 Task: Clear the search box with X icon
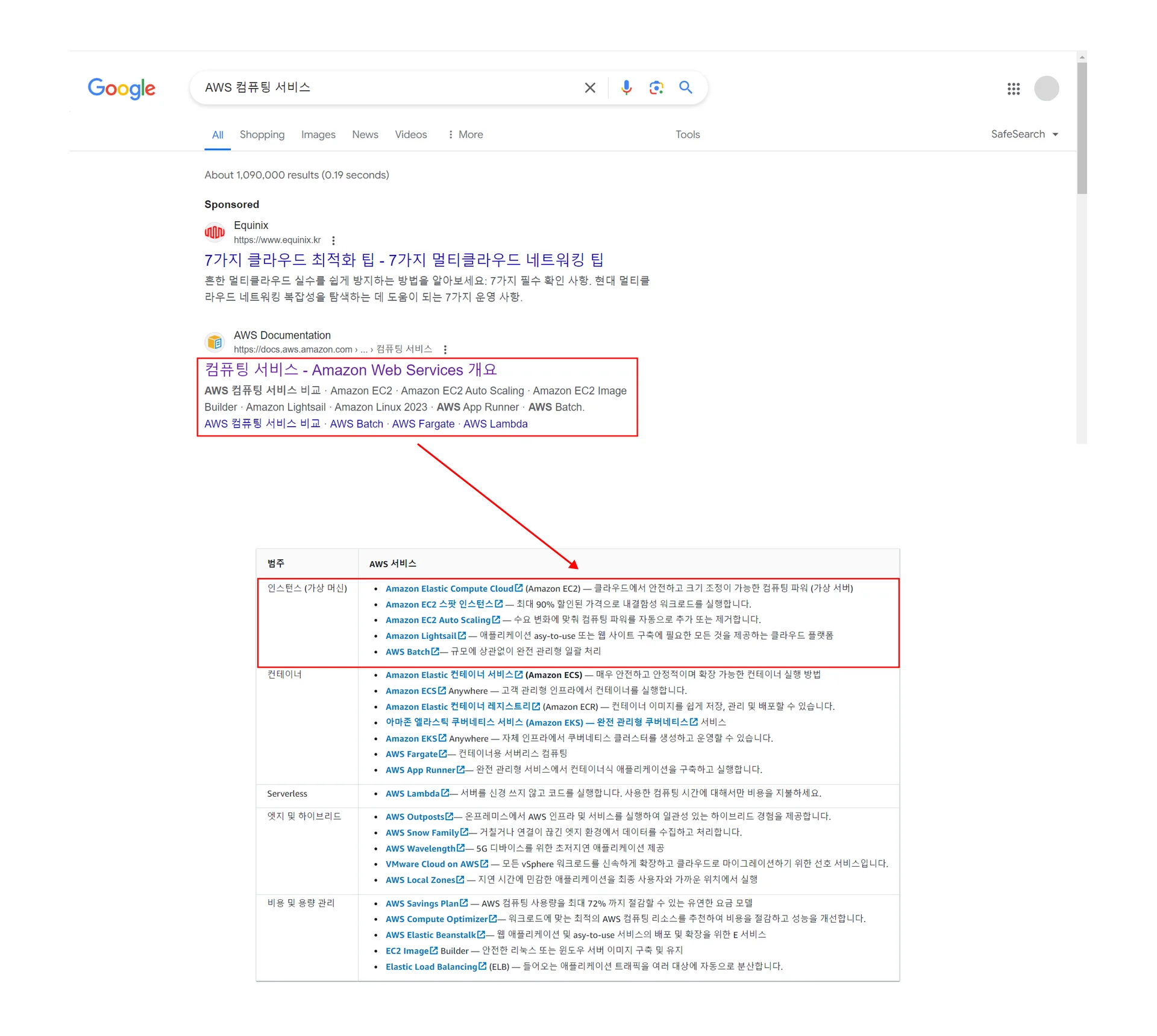pos(590,88)
